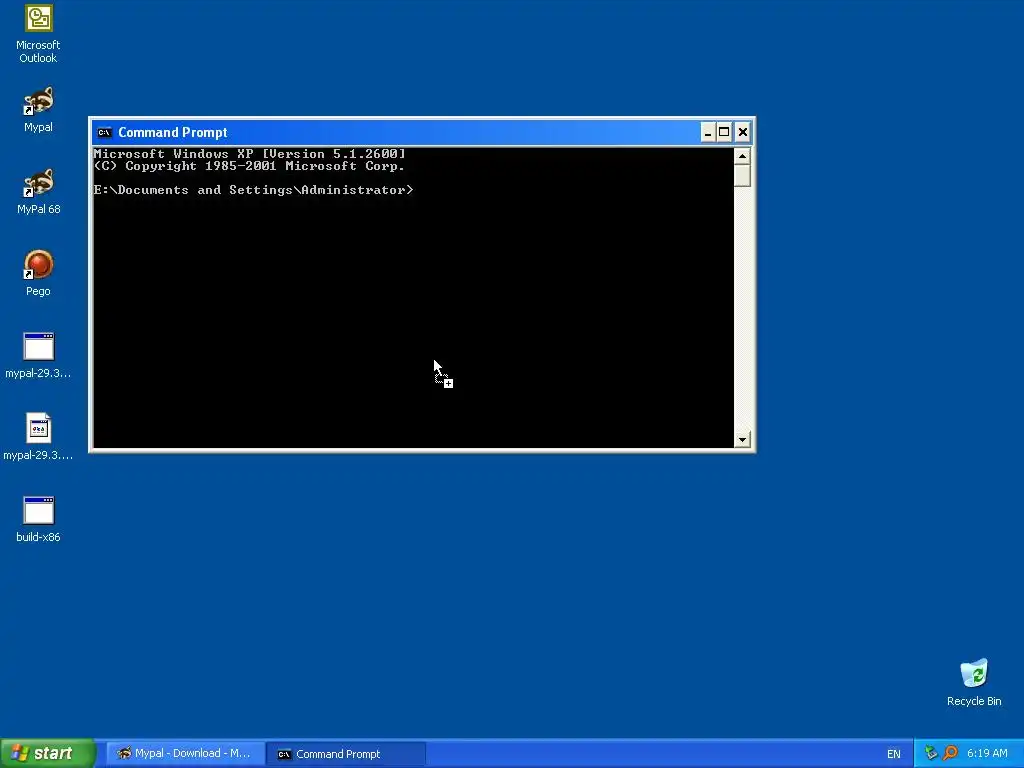Click the "E:\Documents and Settings\Administrator>" prompt line
The height and width of the screenshot is (768, 1024).
click(253, 190)
